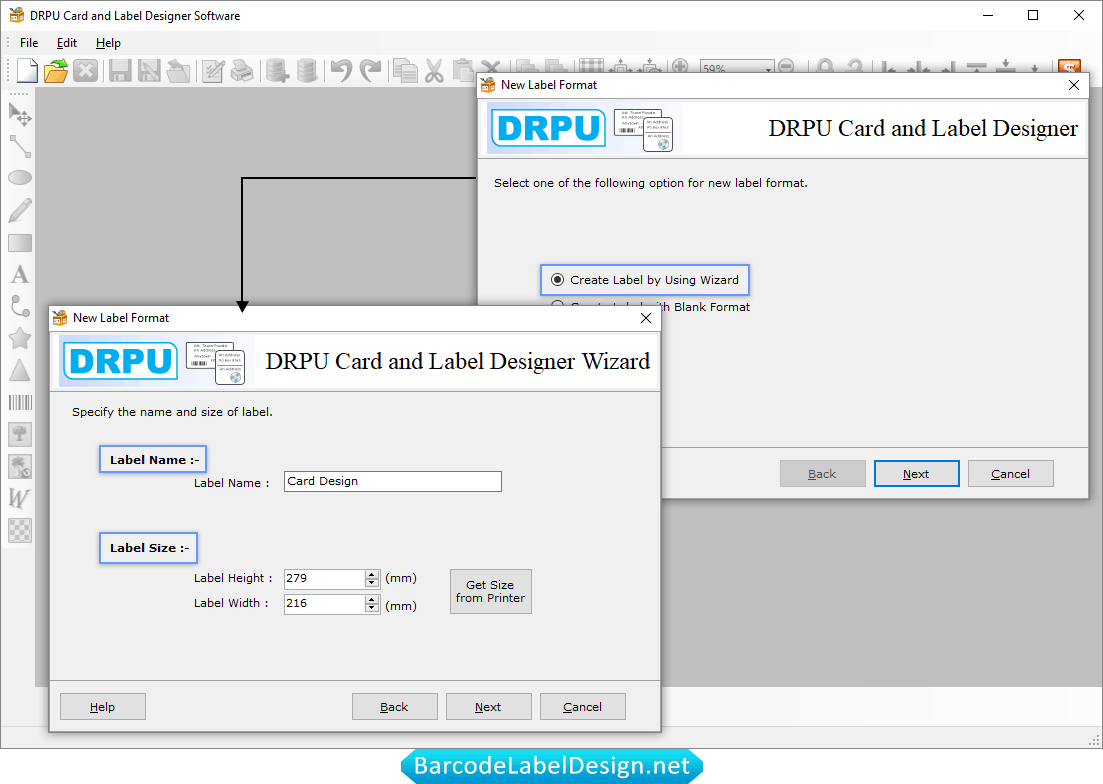Open a file with the folder icon
Viewport: 1103px width, 784px height.
(56, 71)
